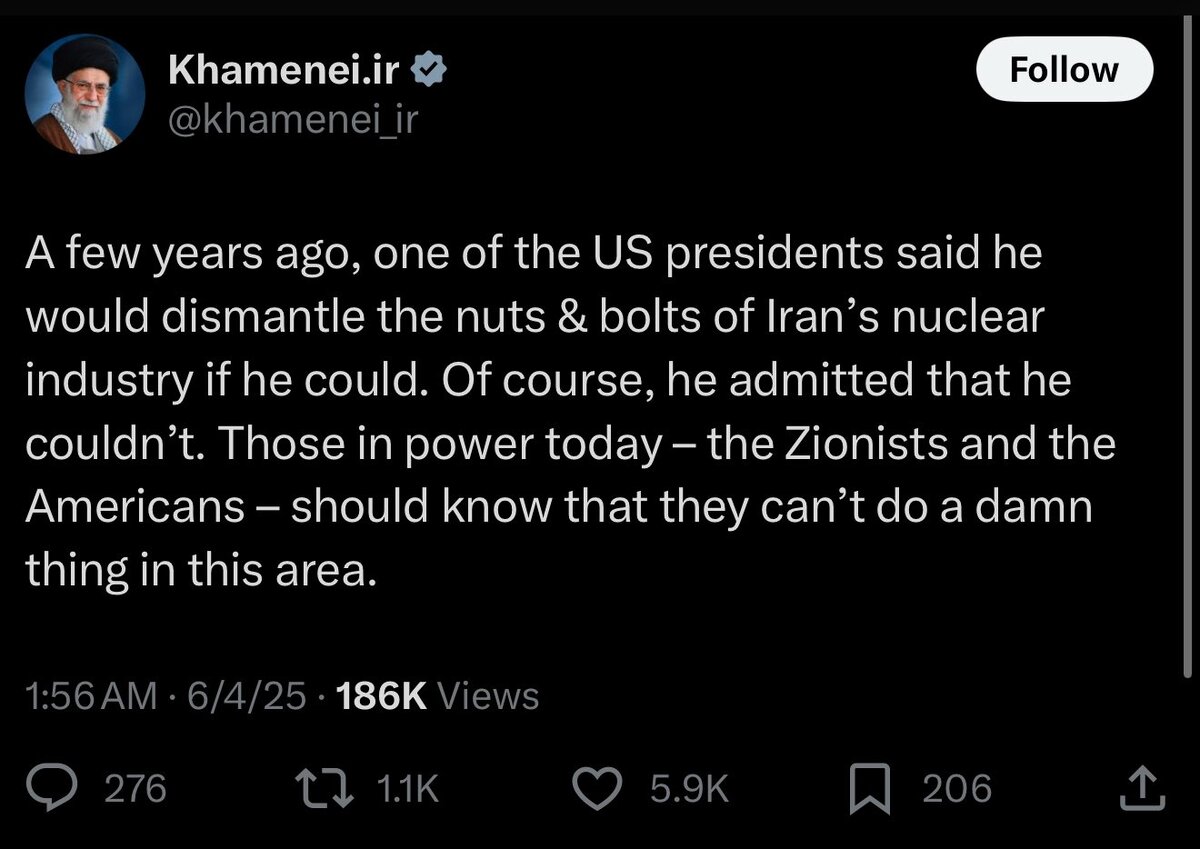Open the share icon with upward arrow
Image resolution: width=1200 pixels, height=849 pixels.
[1140, 789]
